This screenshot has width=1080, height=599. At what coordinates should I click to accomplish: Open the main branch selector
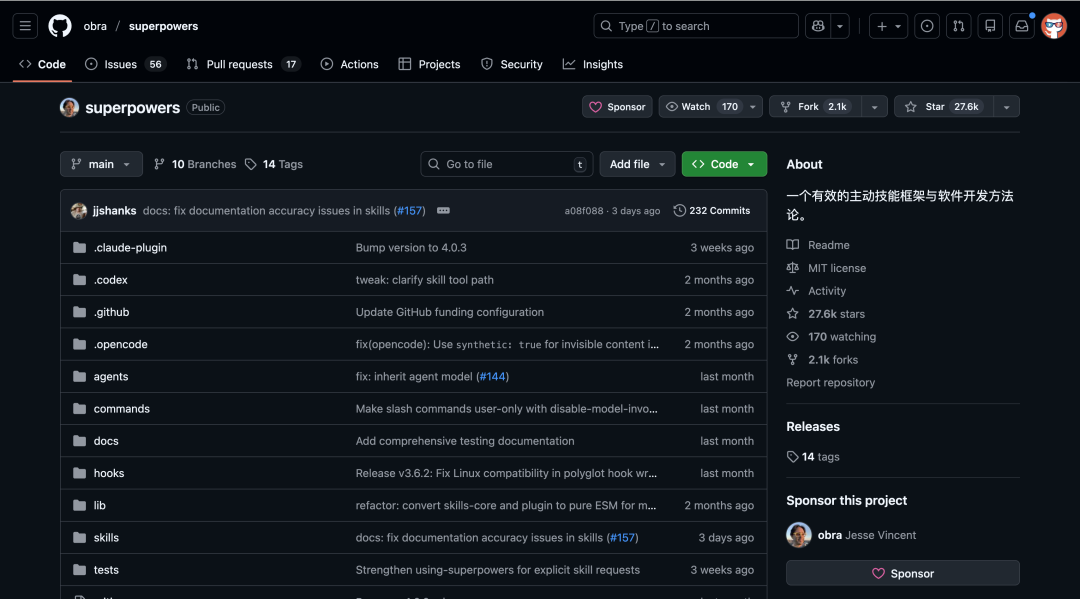(x=101, y=164)
